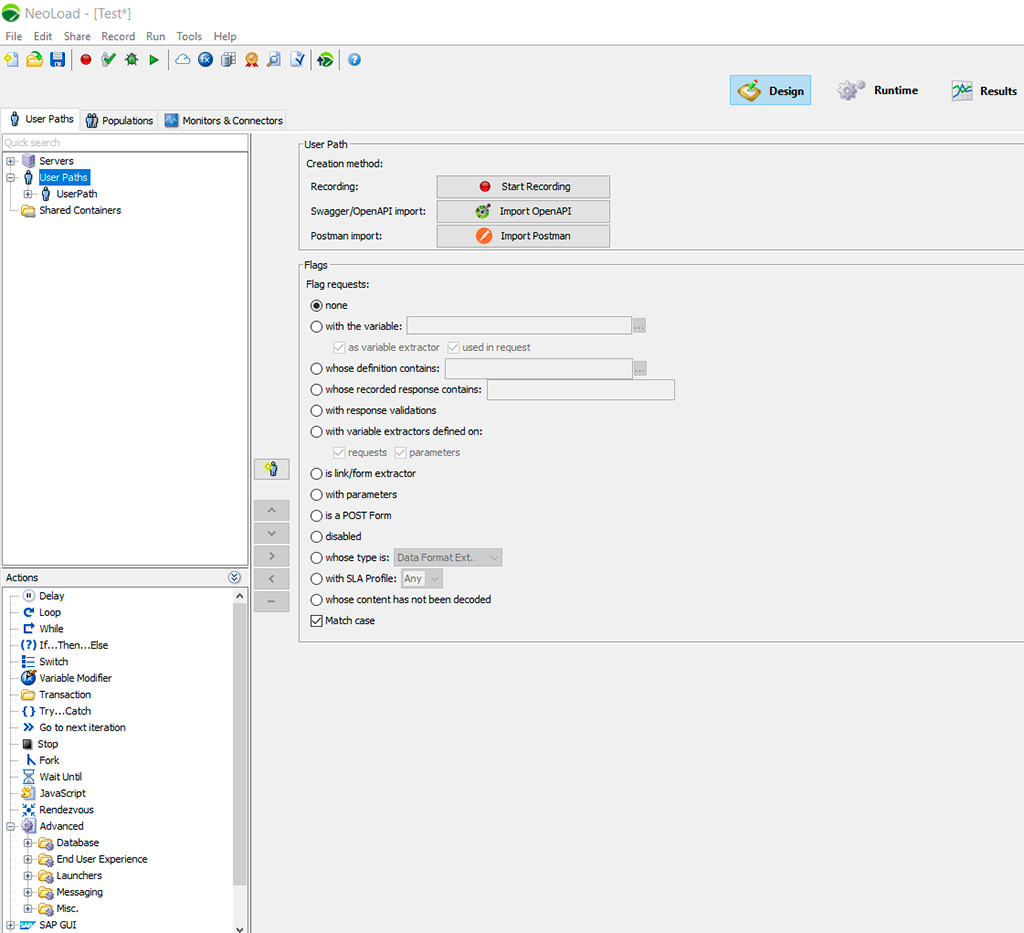The width and height of the screenshot is (1024, 933).
Task: Select the Rendezvous action
Action: tap(66, 810)
